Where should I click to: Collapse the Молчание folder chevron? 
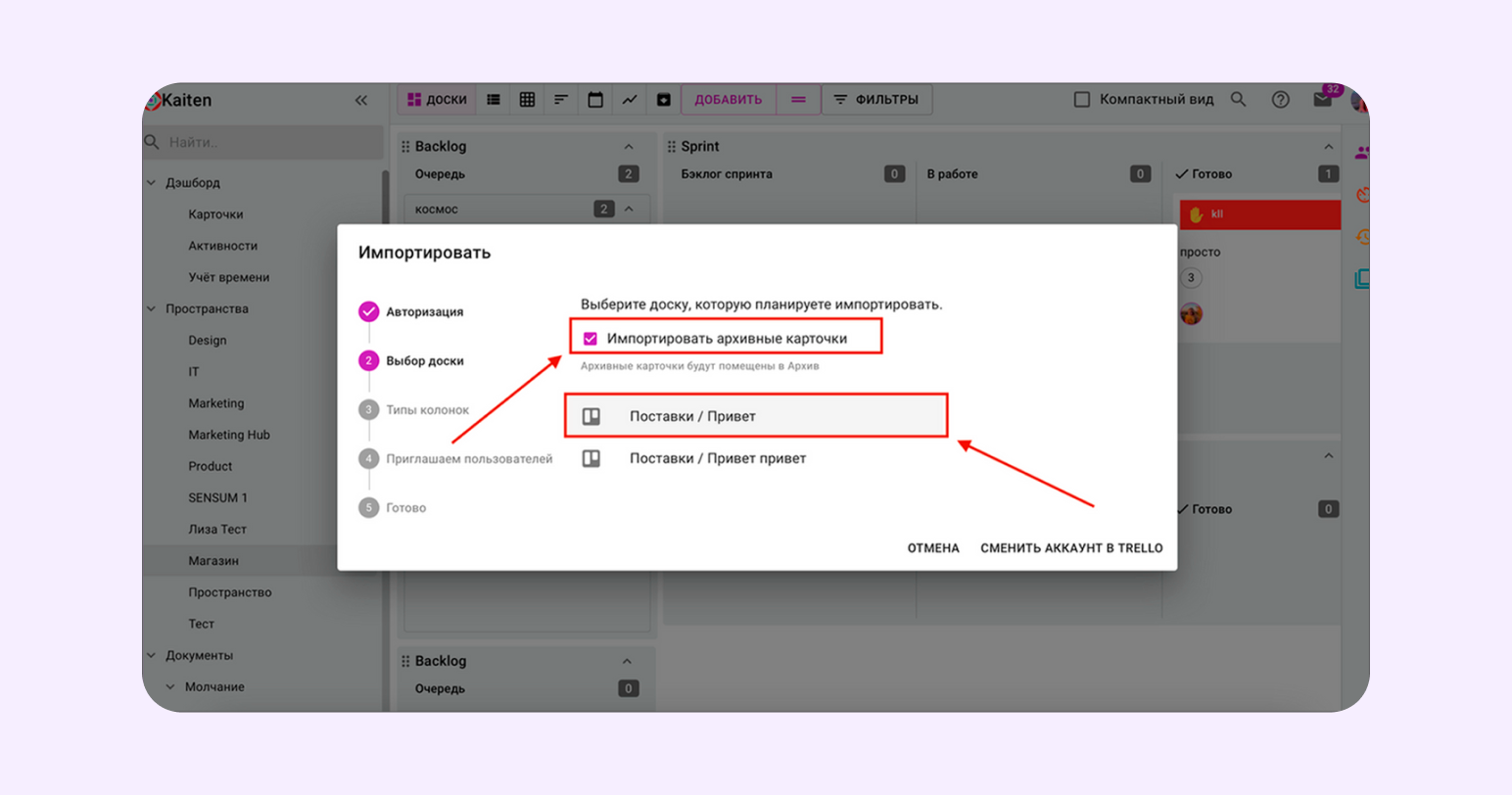(171, 686)
